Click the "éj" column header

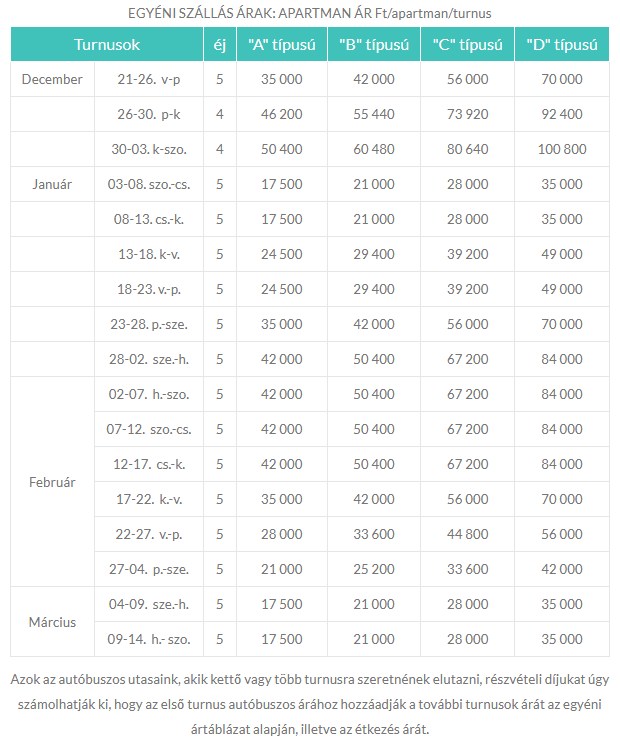coord(219,46)
